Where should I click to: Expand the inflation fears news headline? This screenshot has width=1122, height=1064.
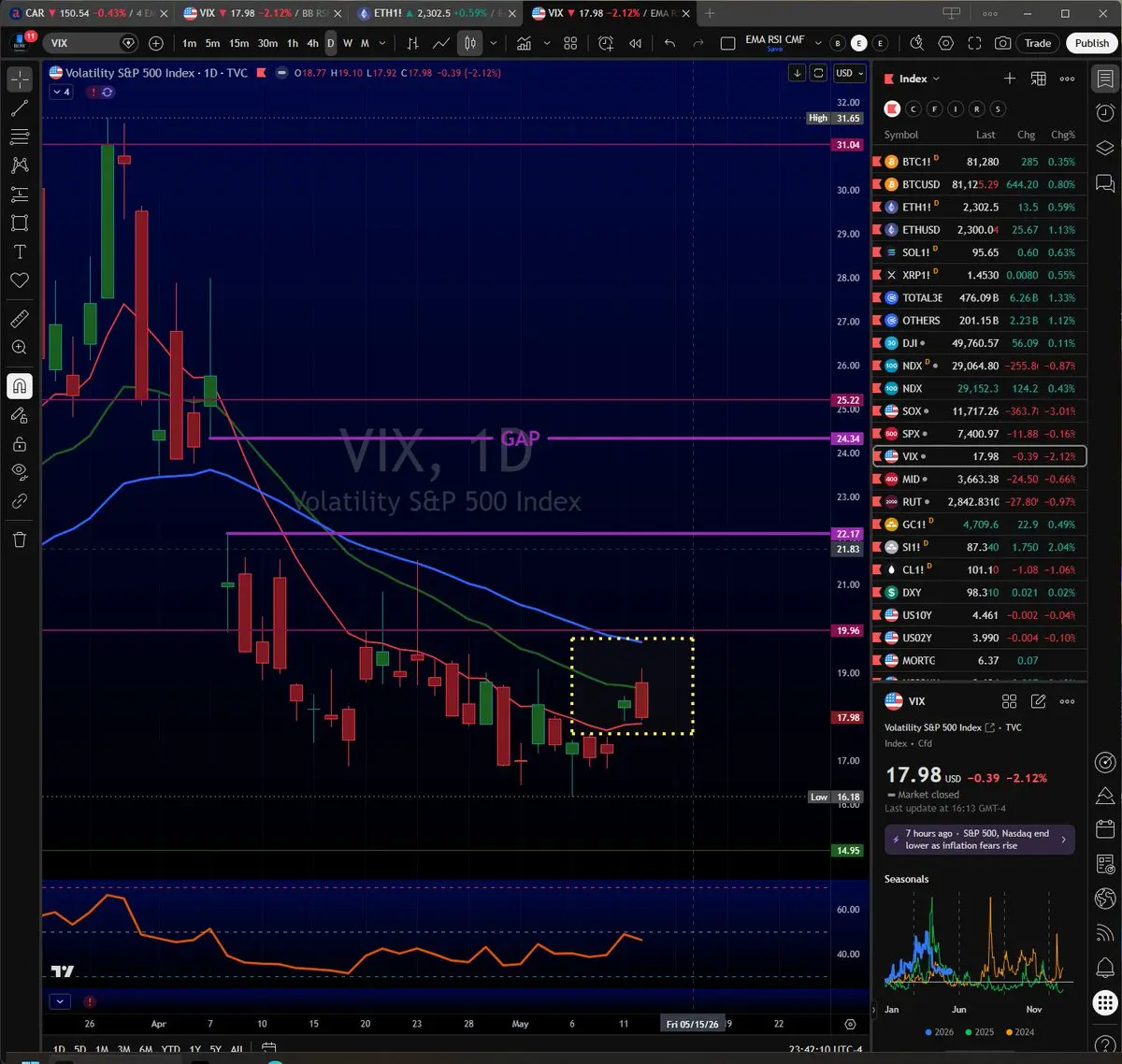tap(979, 839)
